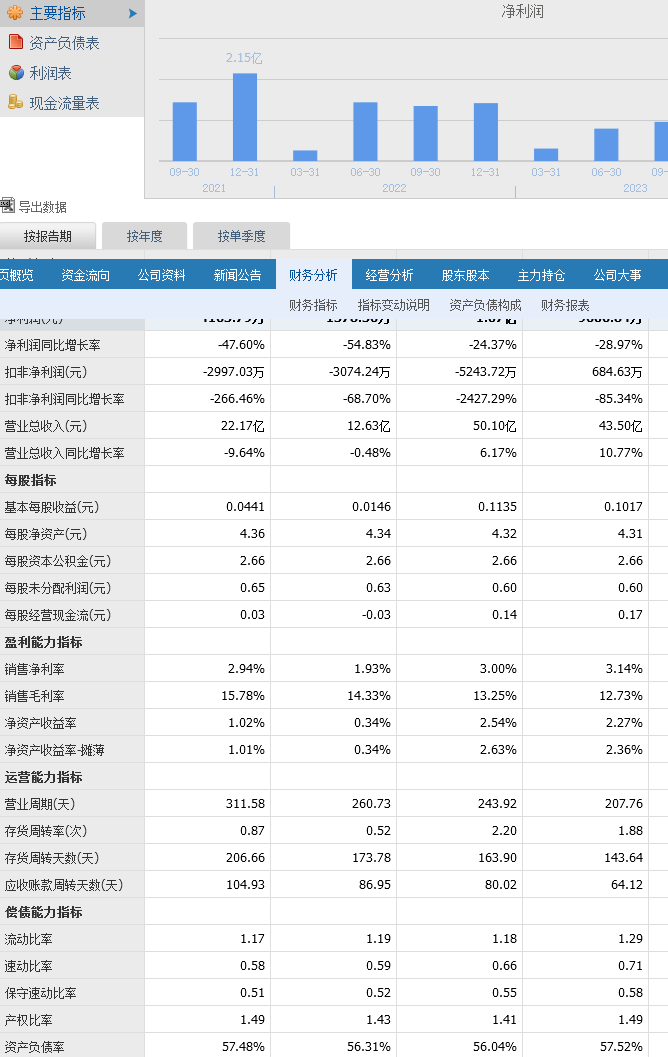Click the 资产负债表 red document icon
Screen dimensions: 668x1057
pyautogui.click(x=16, y=42)
